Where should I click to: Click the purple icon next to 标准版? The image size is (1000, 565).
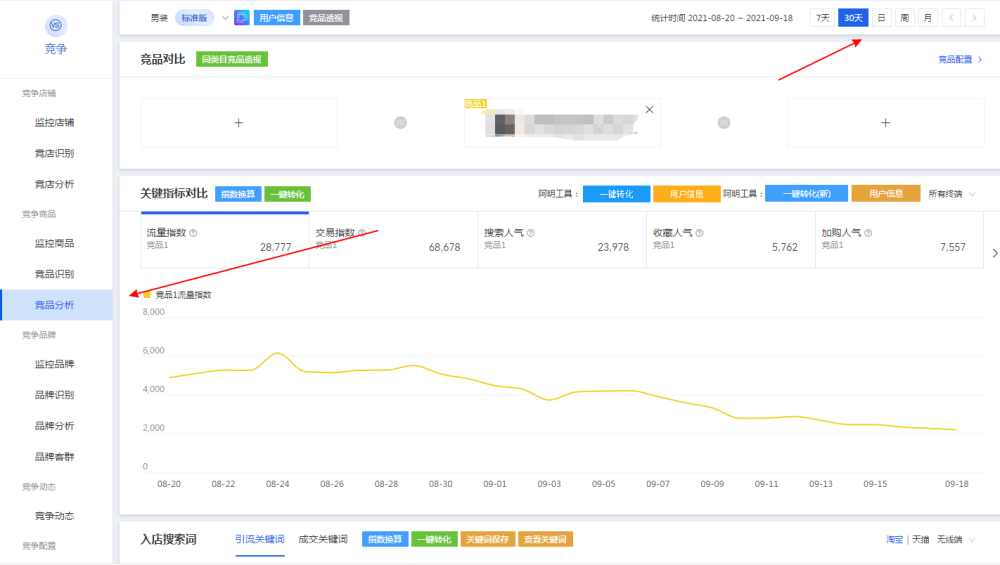point(242,18)
